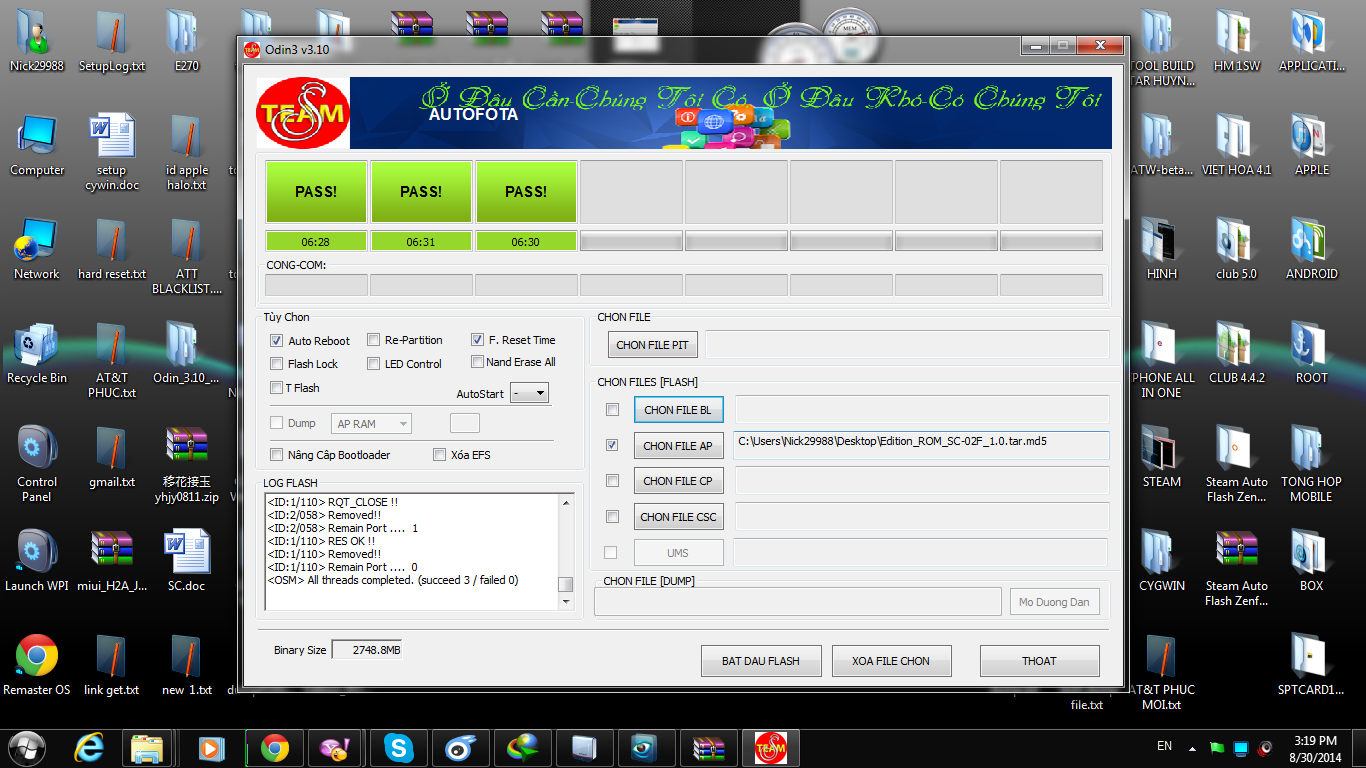Click CHON FILE PIT button
Viewport: 1366px width, 768px height.
(652, 345)
